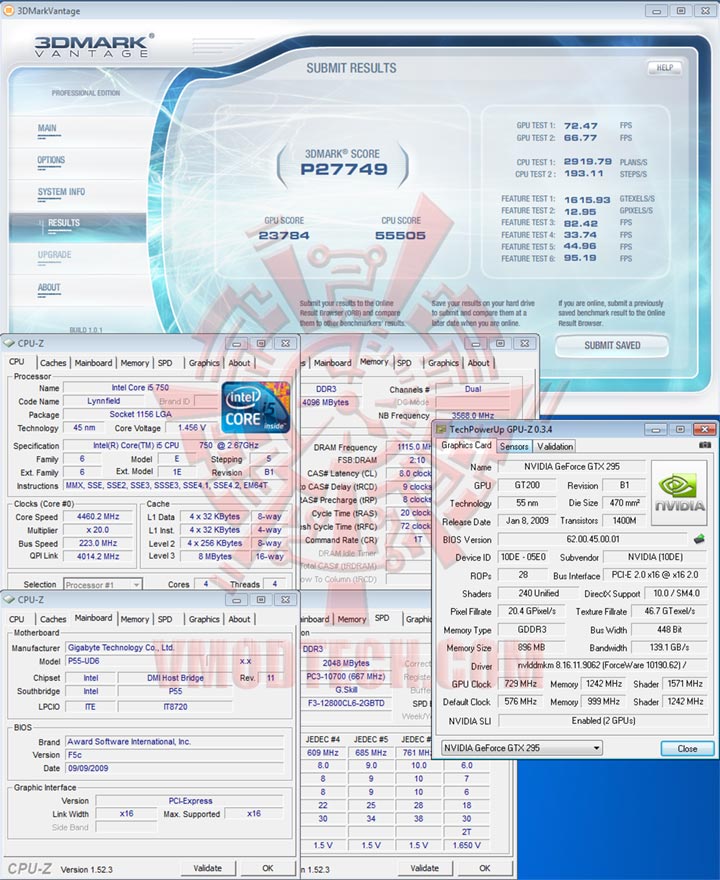Open the HELP button in 3DMark Vantage
The image size is (720, 880).
[665, 68]
